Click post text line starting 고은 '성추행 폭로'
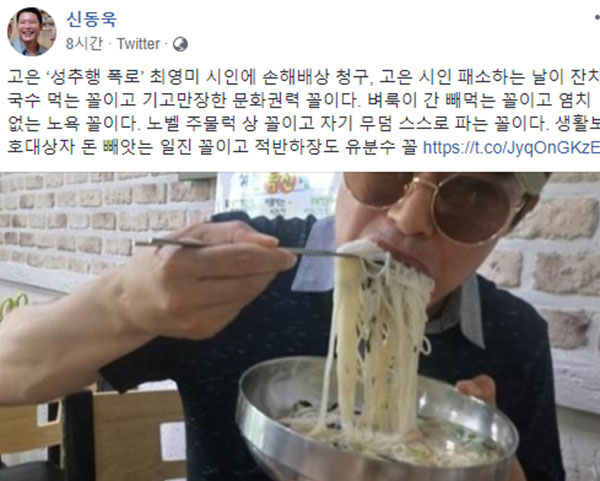 pyautogui.click(x=304, y=78)
